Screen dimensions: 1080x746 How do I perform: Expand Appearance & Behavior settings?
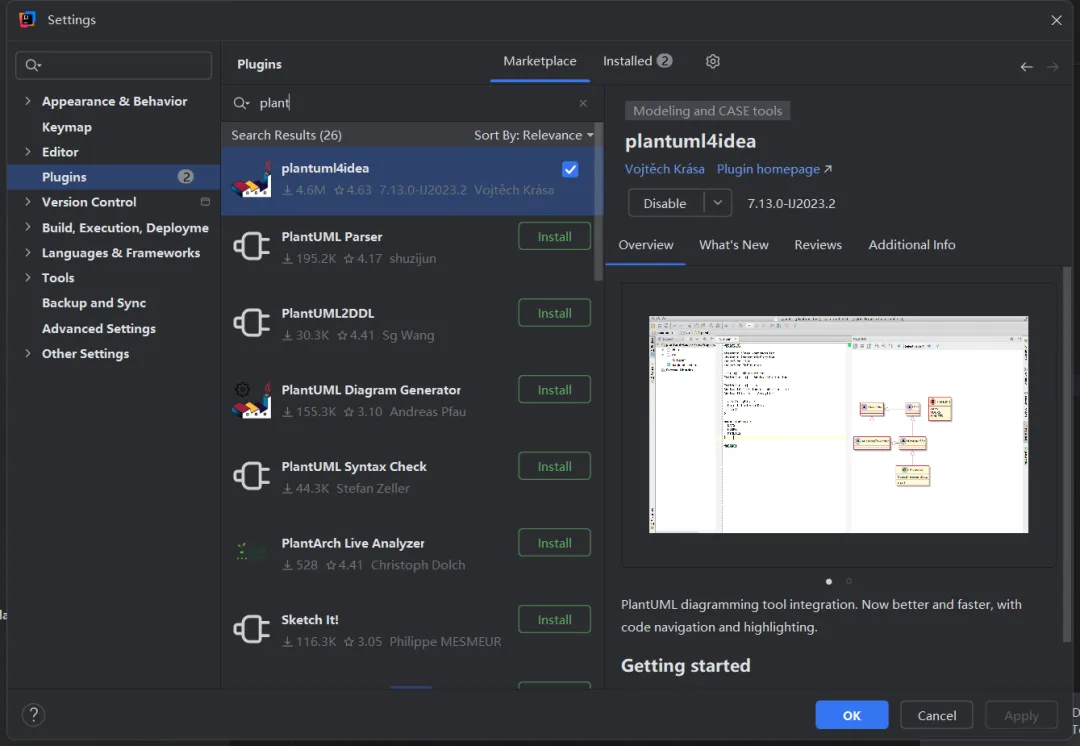point(28,101)
